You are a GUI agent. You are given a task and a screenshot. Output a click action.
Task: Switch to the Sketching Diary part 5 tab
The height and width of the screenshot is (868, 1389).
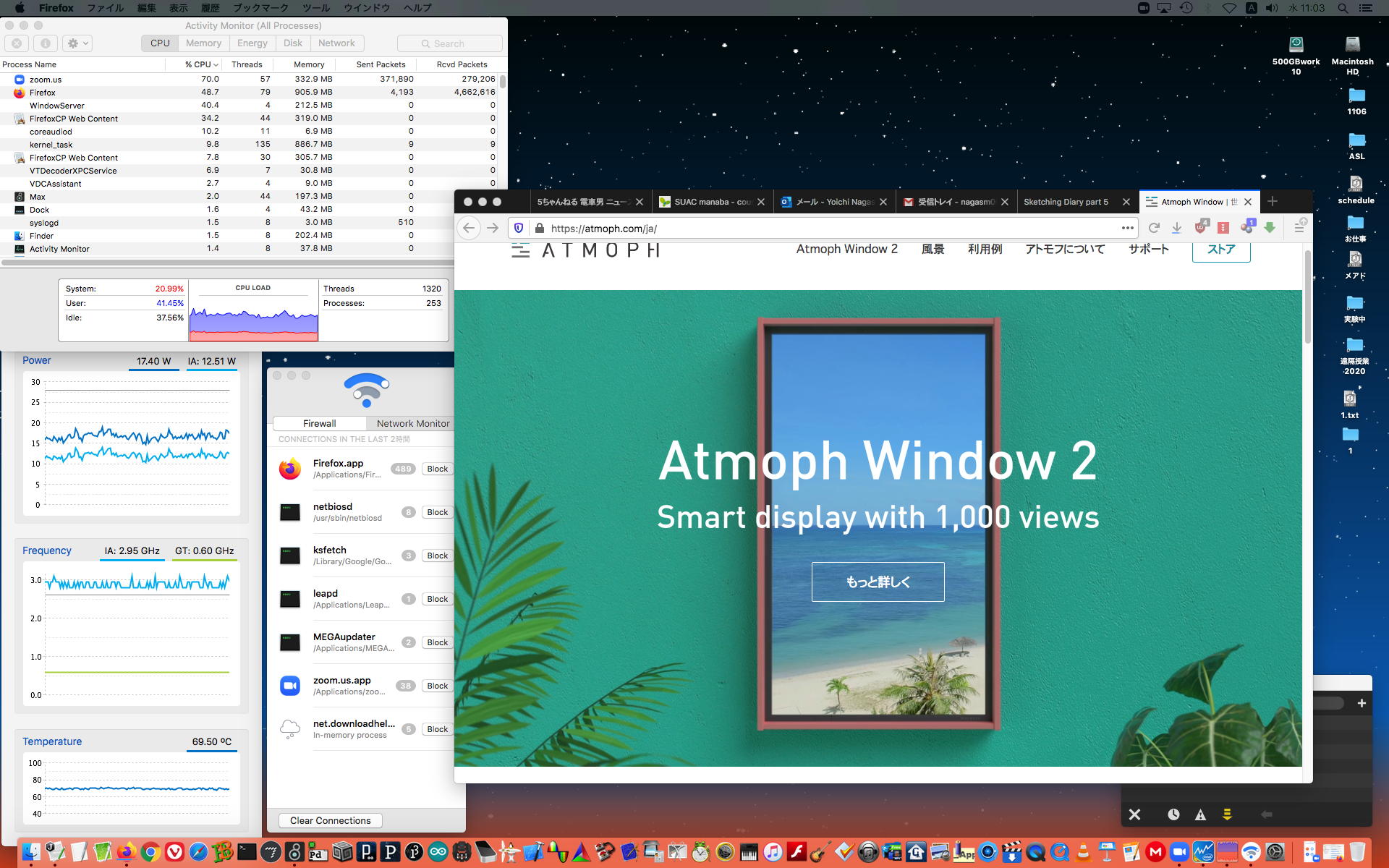(x=1066, y=202)
